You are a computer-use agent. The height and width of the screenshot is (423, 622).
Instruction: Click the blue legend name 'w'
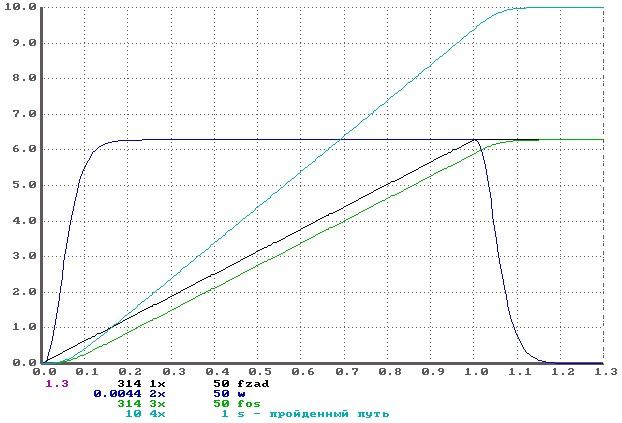coord(241,394)
